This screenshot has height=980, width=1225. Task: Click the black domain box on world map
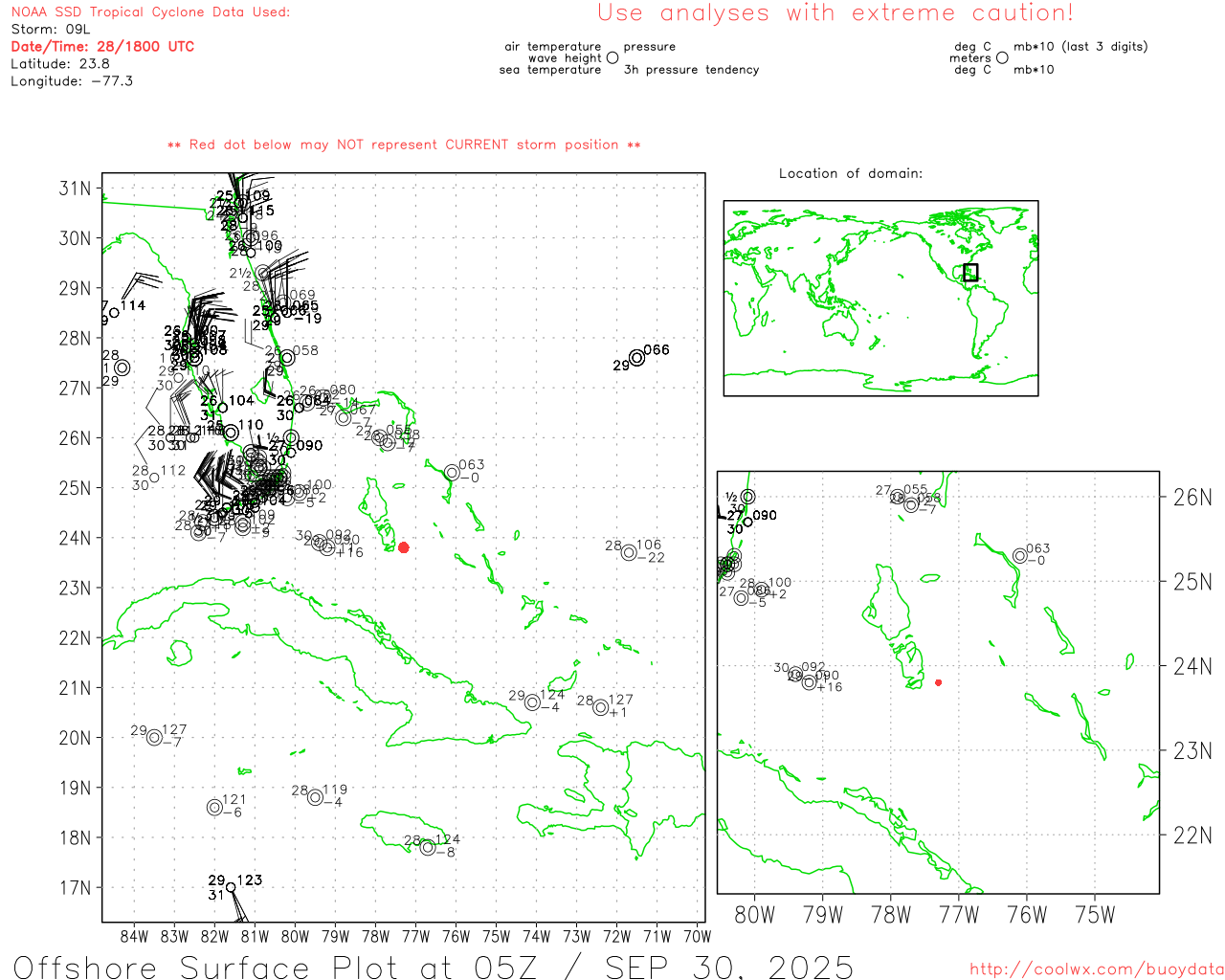pyautogui.click(x=970, y=272)
